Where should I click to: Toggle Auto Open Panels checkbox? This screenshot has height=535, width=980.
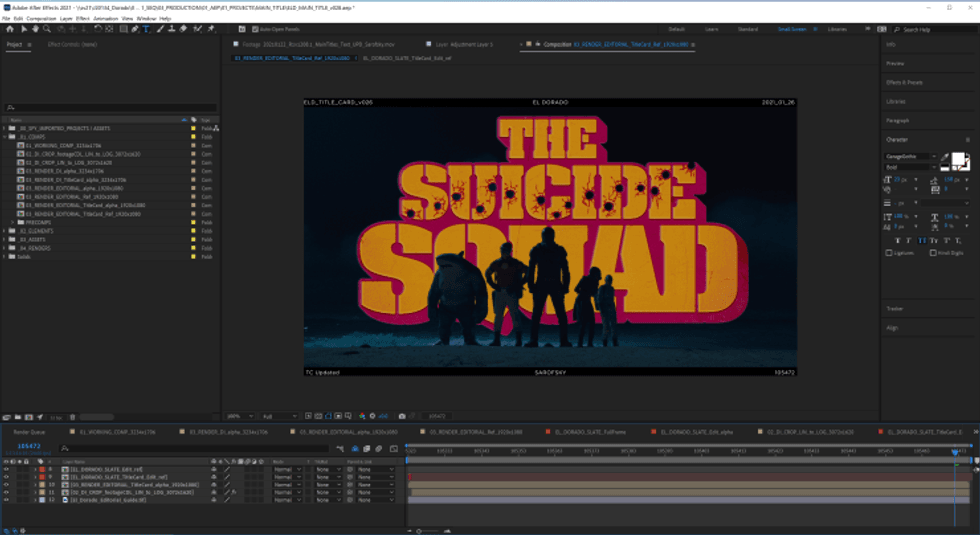(x=255, y=29)
